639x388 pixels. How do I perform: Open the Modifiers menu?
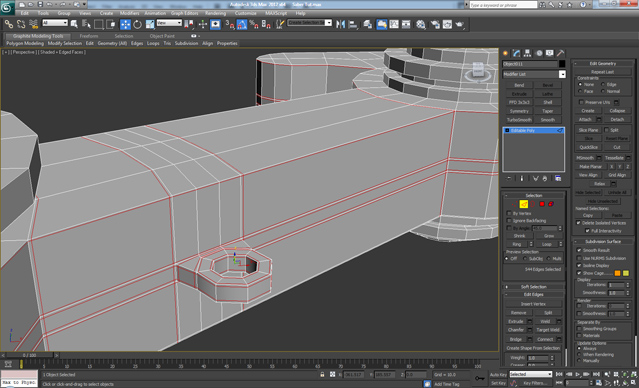tap(130, 13)
